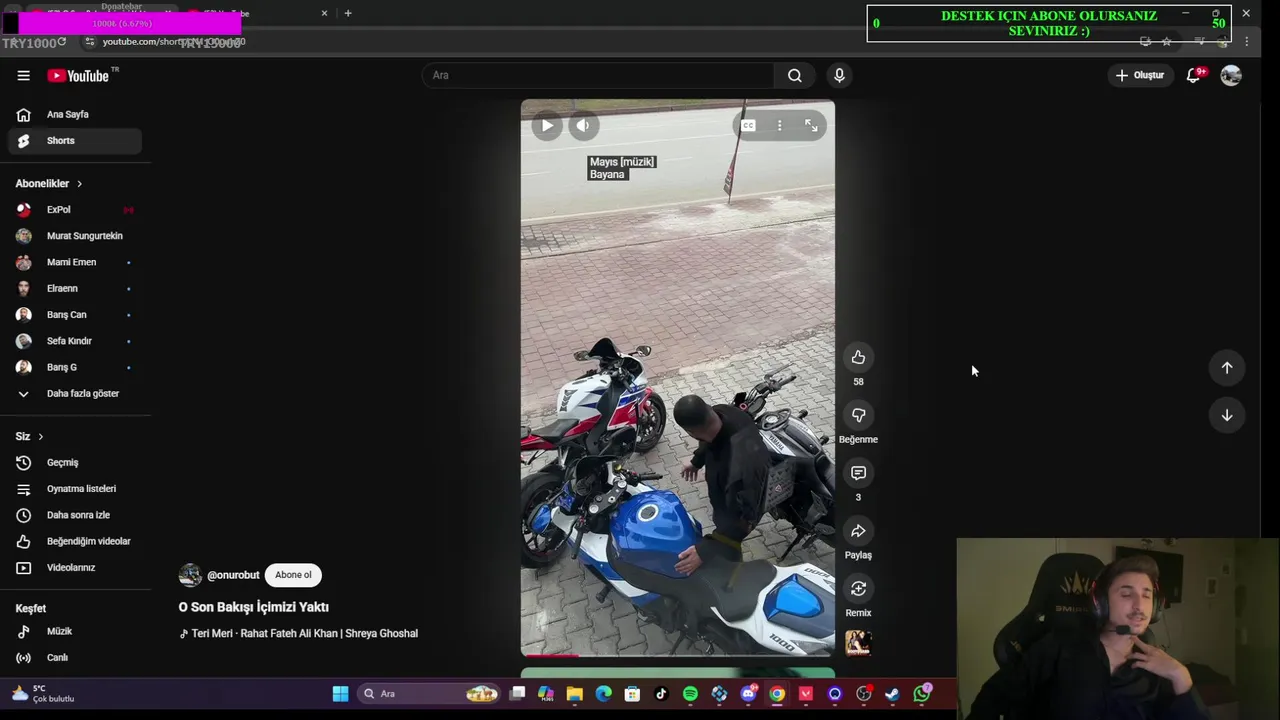
Task: Open the Barış Can channel
Action: [75, 315]
